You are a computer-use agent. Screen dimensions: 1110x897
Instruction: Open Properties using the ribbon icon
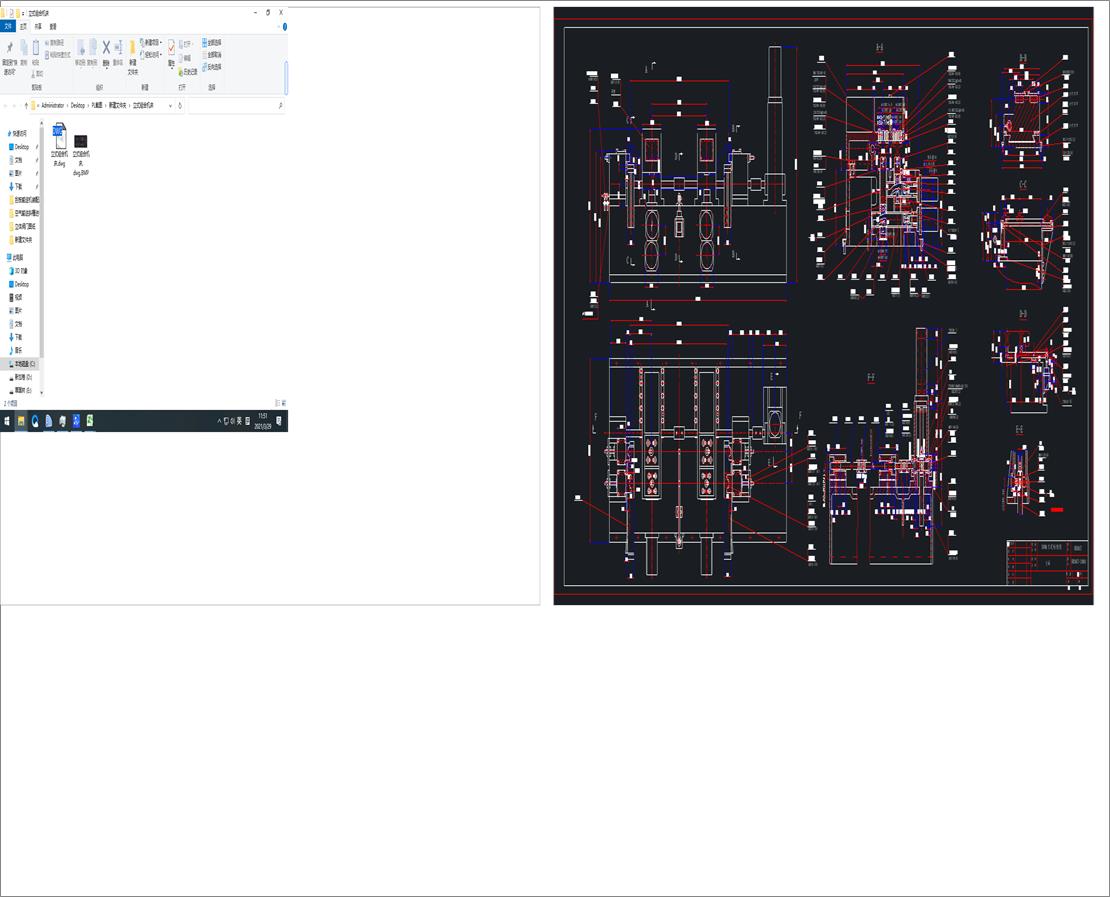[x=171, y=48]
